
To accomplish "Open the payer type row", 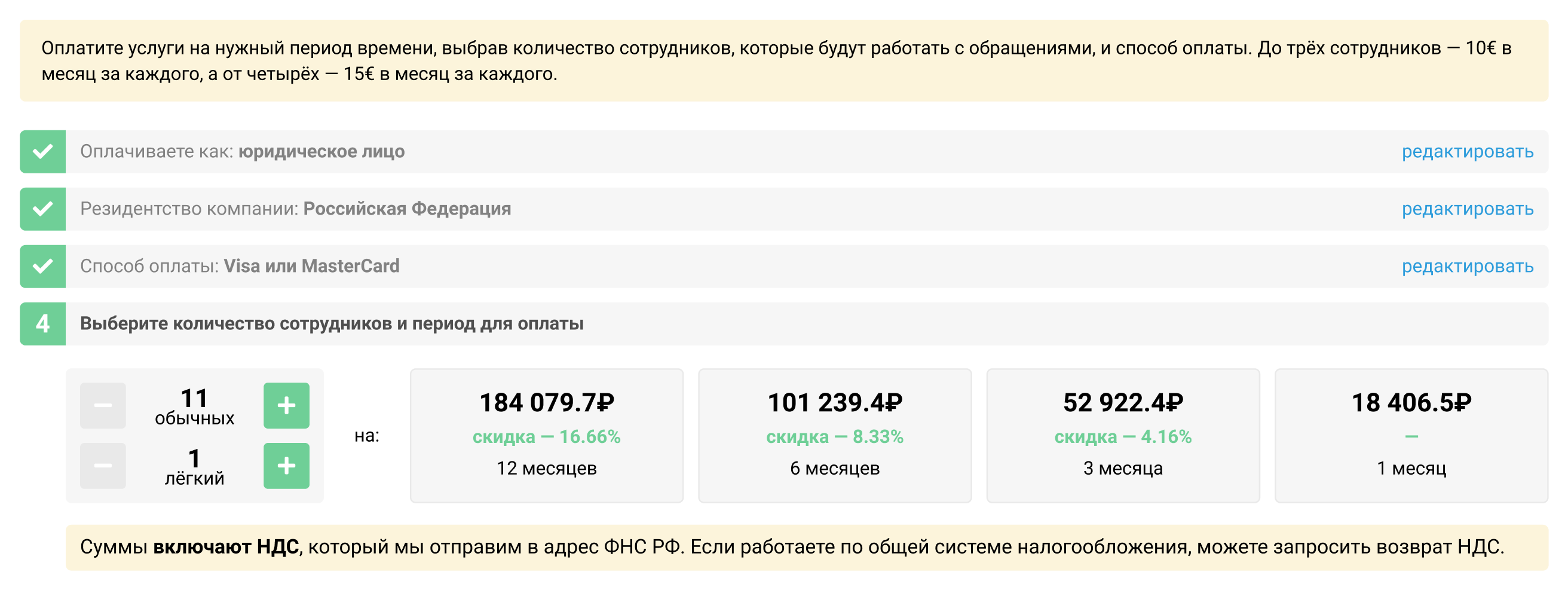I will pos(784,152).
